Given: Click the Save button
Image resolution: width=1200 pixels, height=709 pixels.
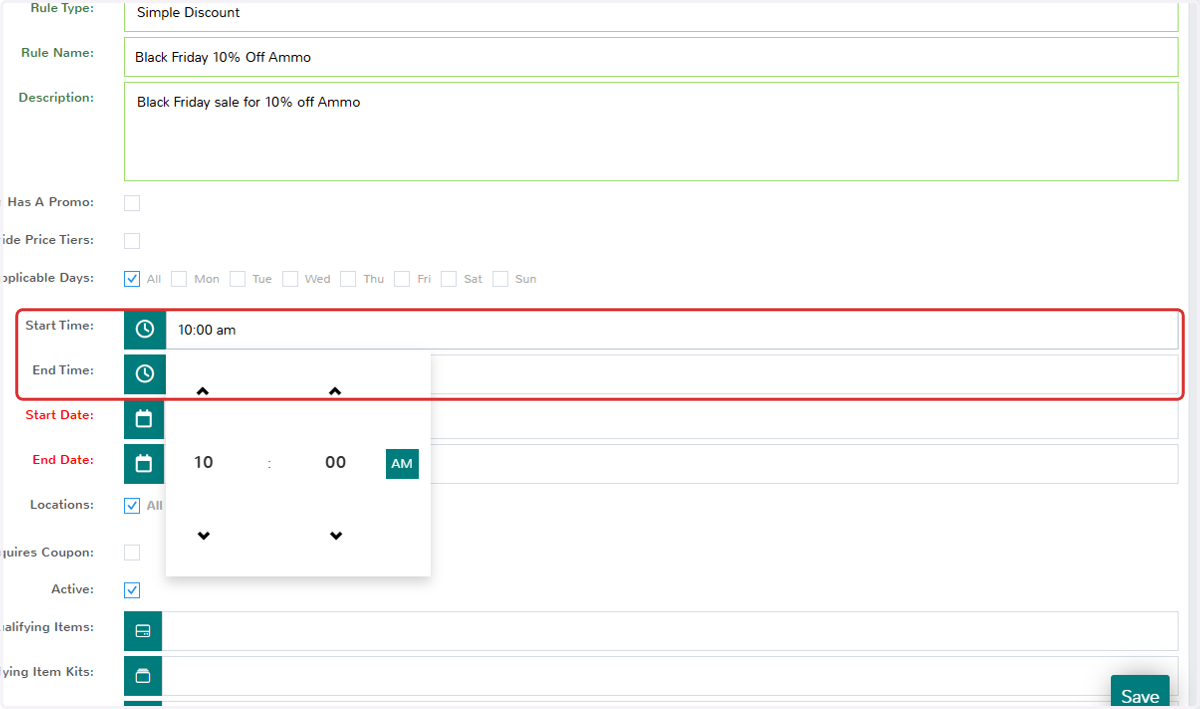Looking at the screenshot, I should point(1140,693).
